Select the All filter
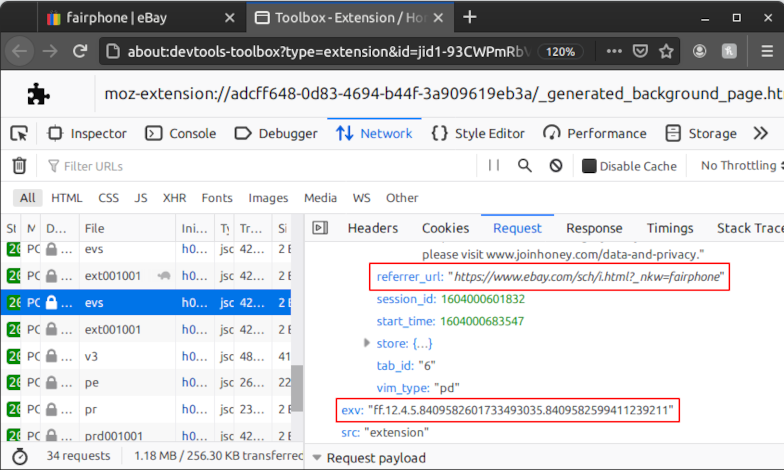Image resolution: width=784 pixels, height=470 pixels. pyautogui.click(x=28, y=198)
